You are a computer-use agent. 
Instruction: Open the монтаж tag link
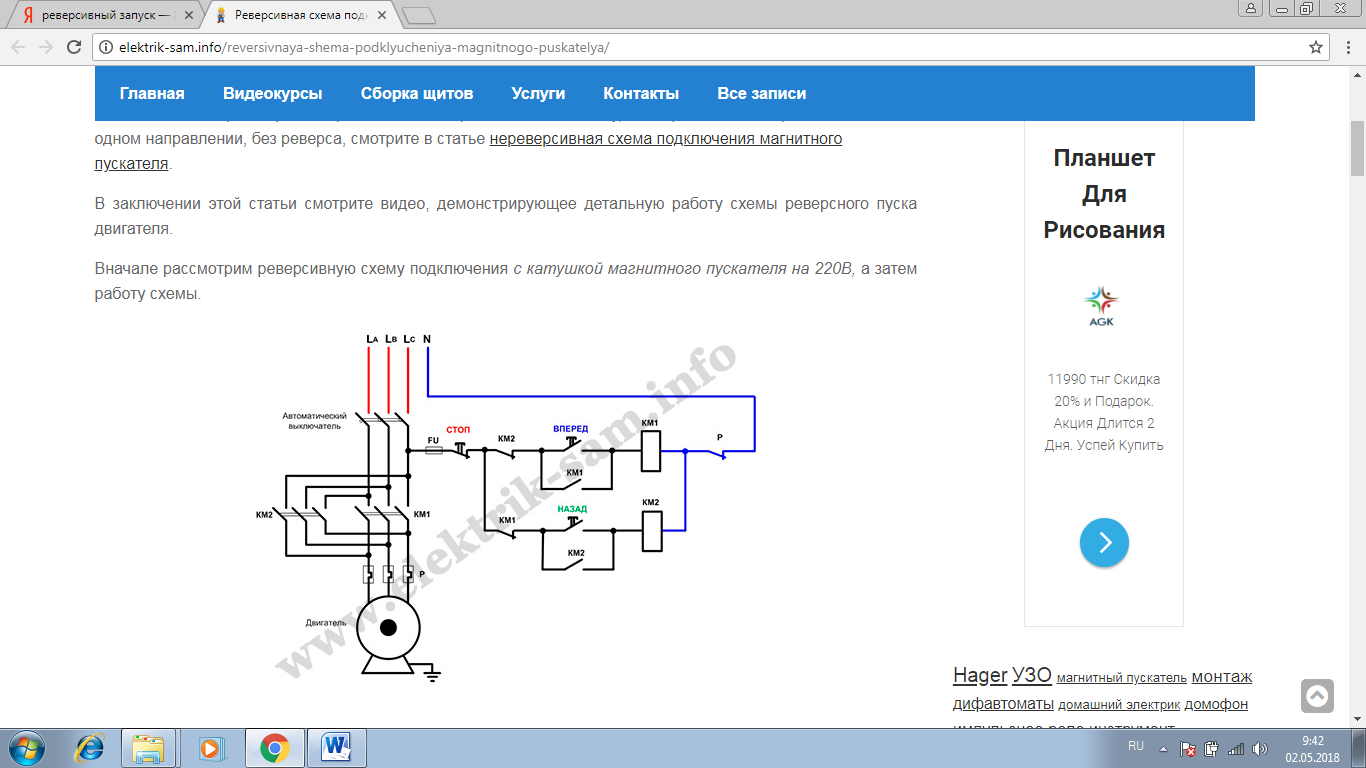tap(1222, 677)
